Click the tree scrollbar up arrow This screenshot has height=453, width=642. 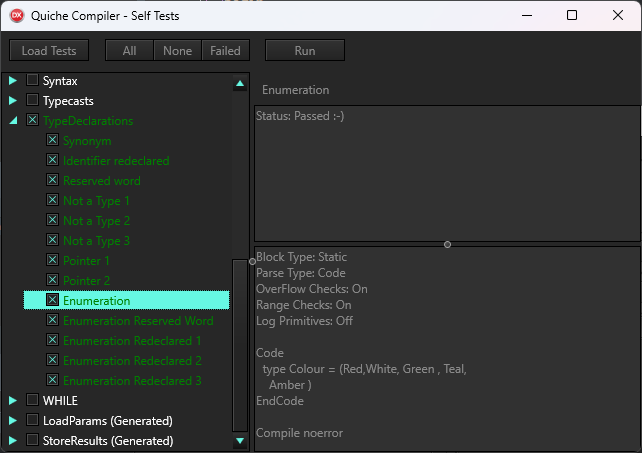click(240, 84)
